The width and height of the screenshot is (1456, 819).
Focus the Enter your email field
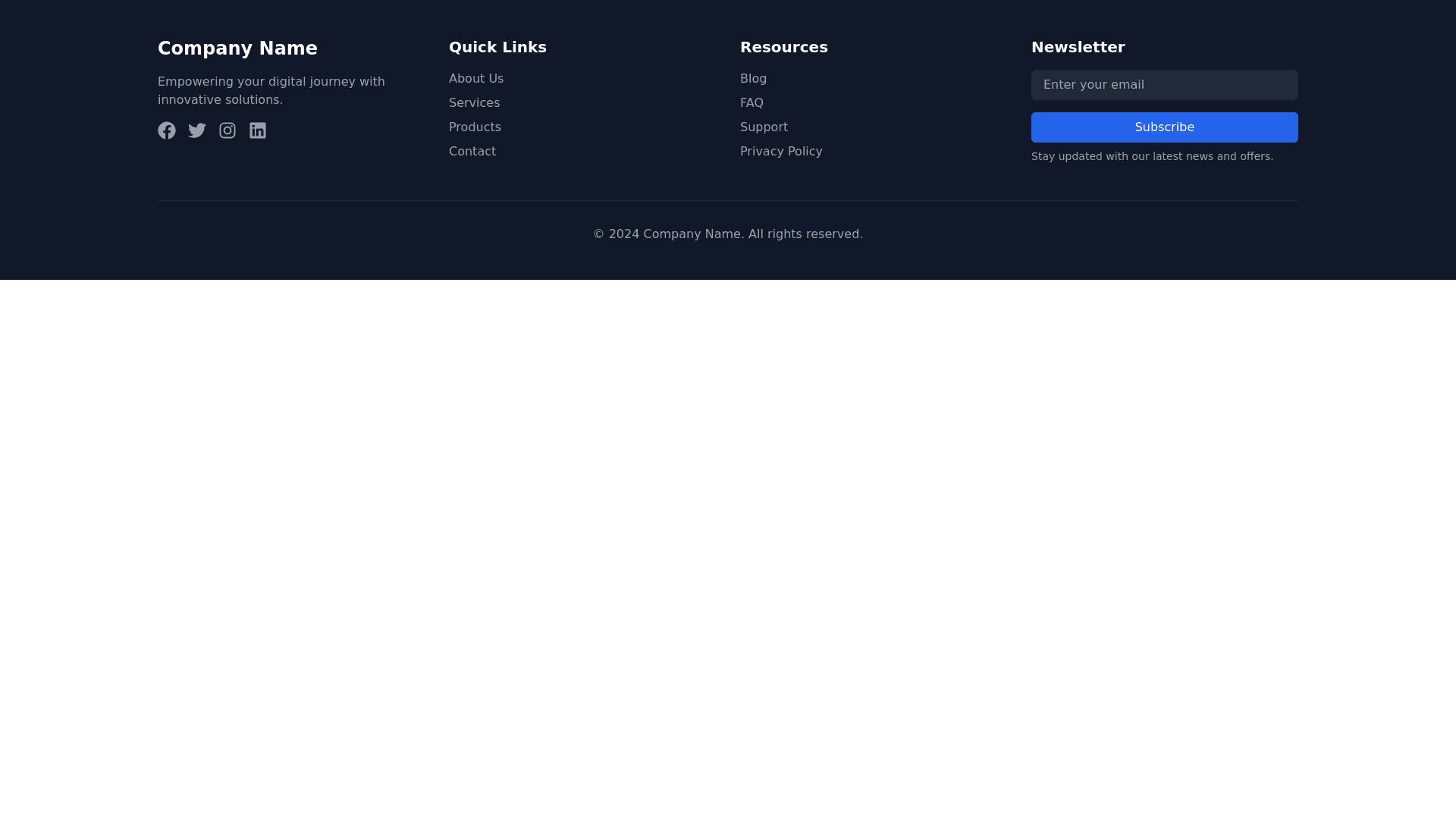[x=1164, y=85]
